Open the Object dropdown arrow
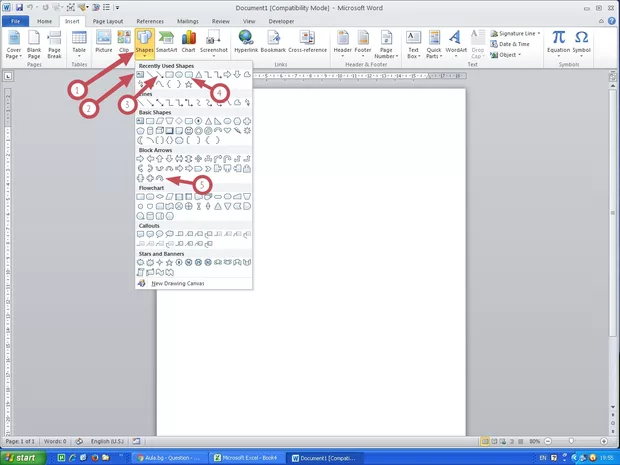Viewport: 620px width, 465px height. [520, 55]
